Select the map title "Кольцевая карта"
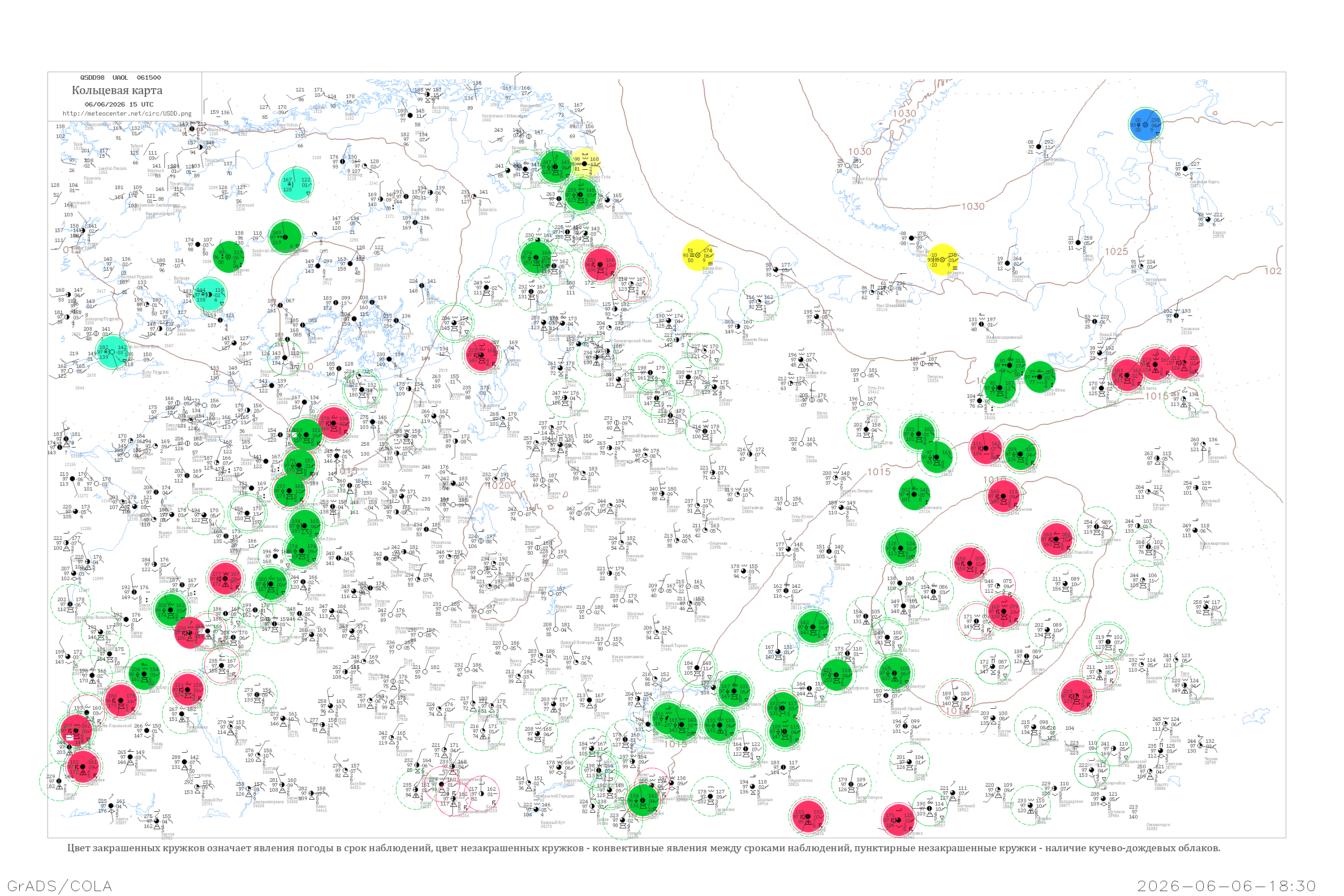Screen dimensions: 1344x896 click(117, 90)
